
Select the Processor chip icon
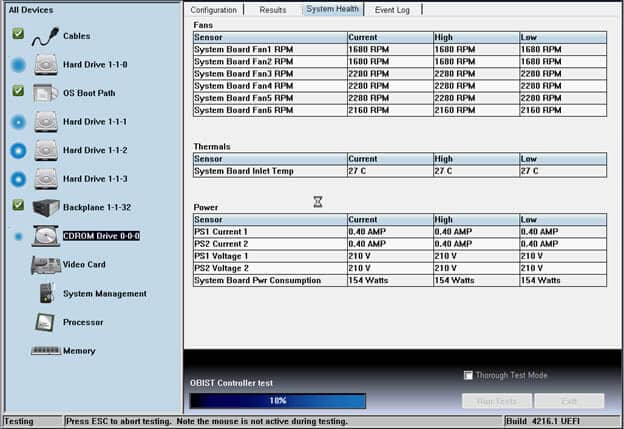point(46,322)
